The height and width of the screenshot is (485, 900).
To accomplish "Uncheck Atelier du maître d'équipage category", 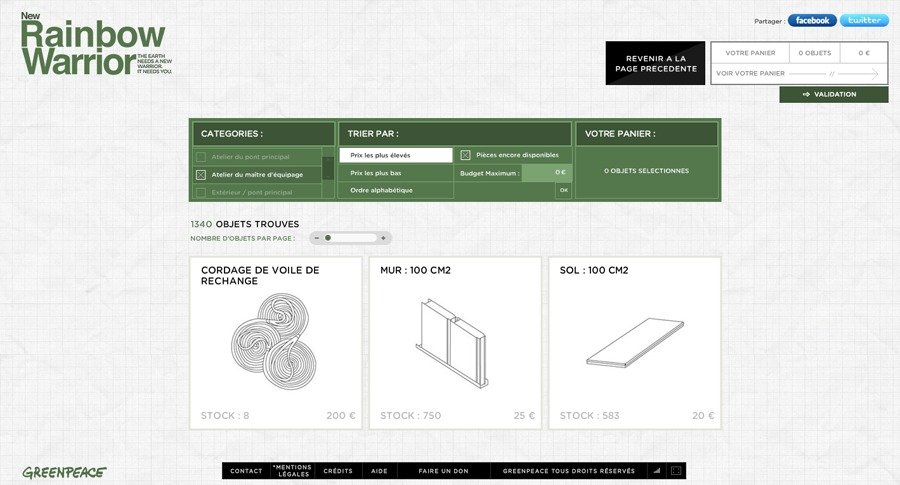I will [201, 174].
